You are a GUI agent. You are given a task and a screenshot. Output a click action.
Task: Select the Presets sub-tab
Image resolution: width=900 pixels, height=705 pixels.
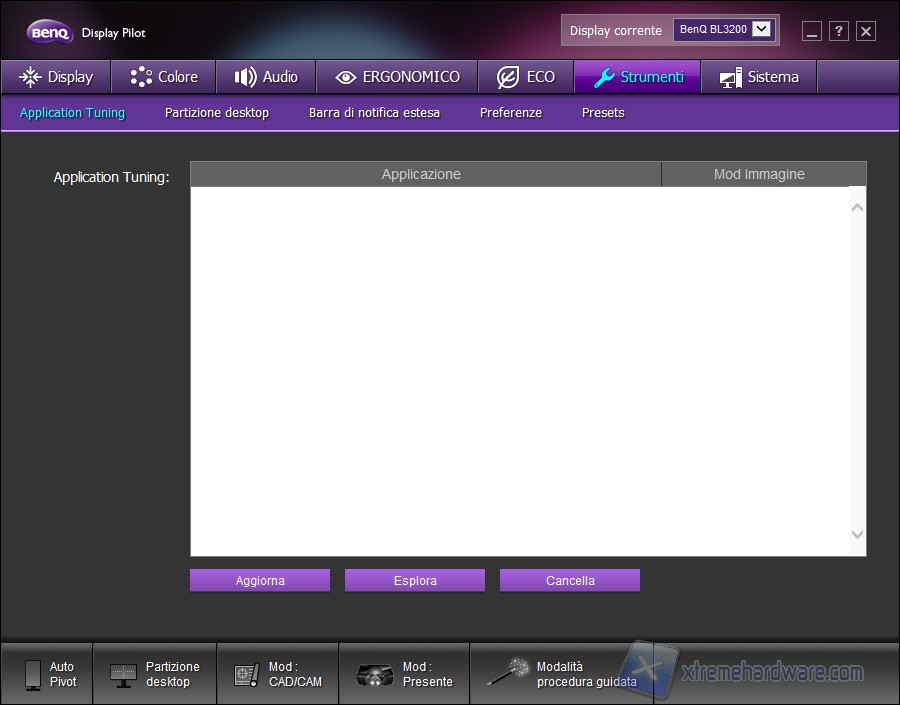603,113
